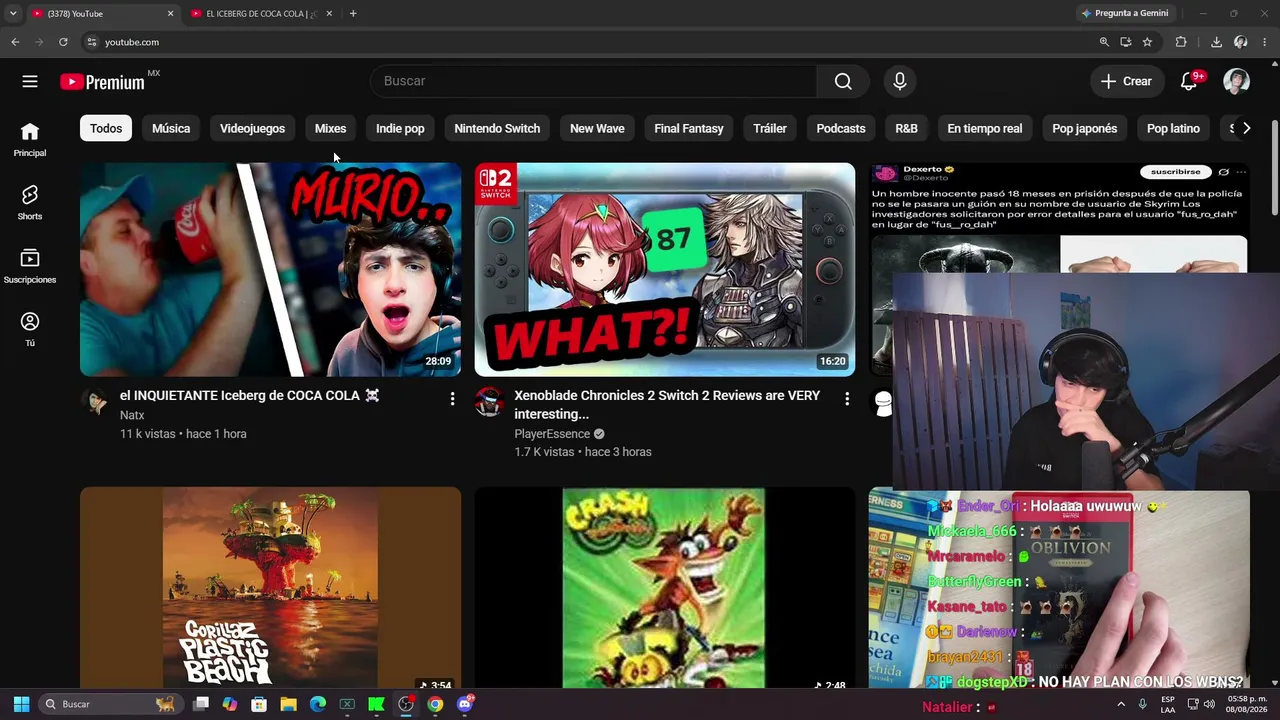1280x720 pixels.
Task: Open the Kick app on the taskbar
Action: [x=376, y=704]
